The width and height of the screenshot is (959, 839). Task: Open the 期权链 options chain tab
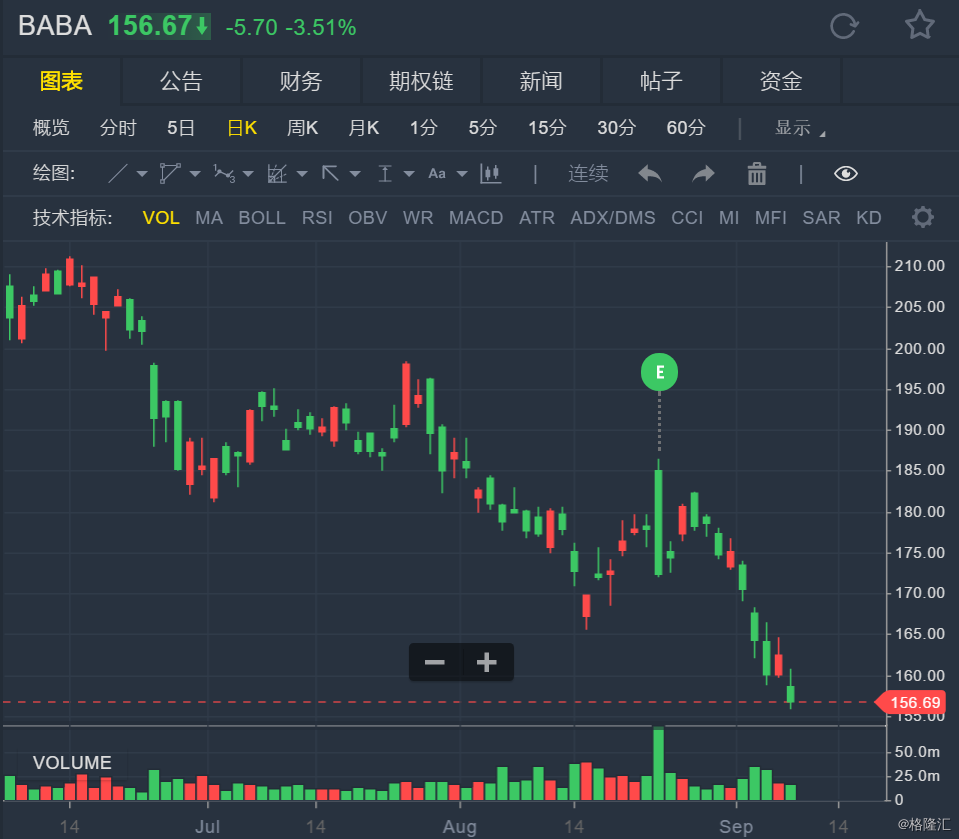[421, 81]
